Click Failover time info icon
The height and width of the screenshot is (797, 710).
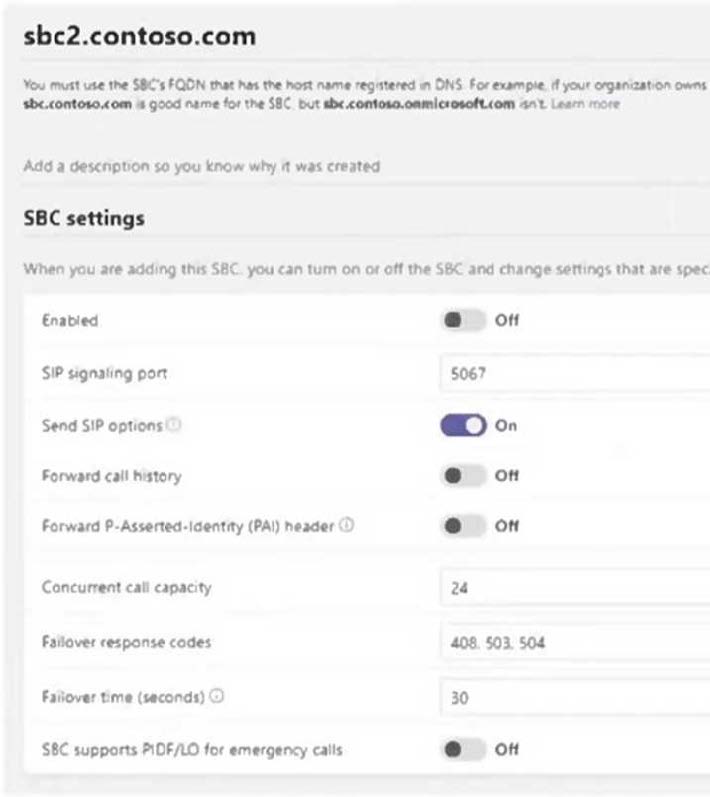(x=217, y=696)
